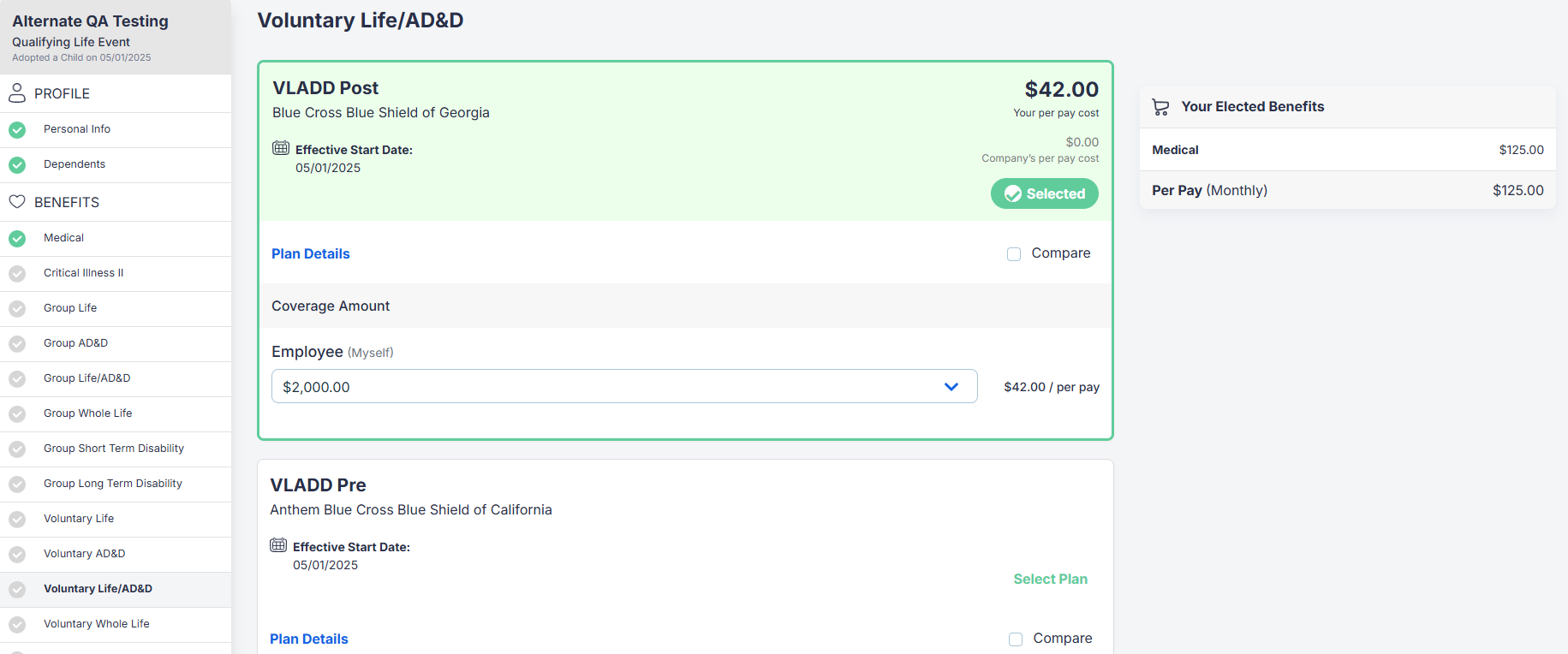Click green checkmark icon beside Personal Info
This screenshot has width=1568, height=654.
(17, 130)
